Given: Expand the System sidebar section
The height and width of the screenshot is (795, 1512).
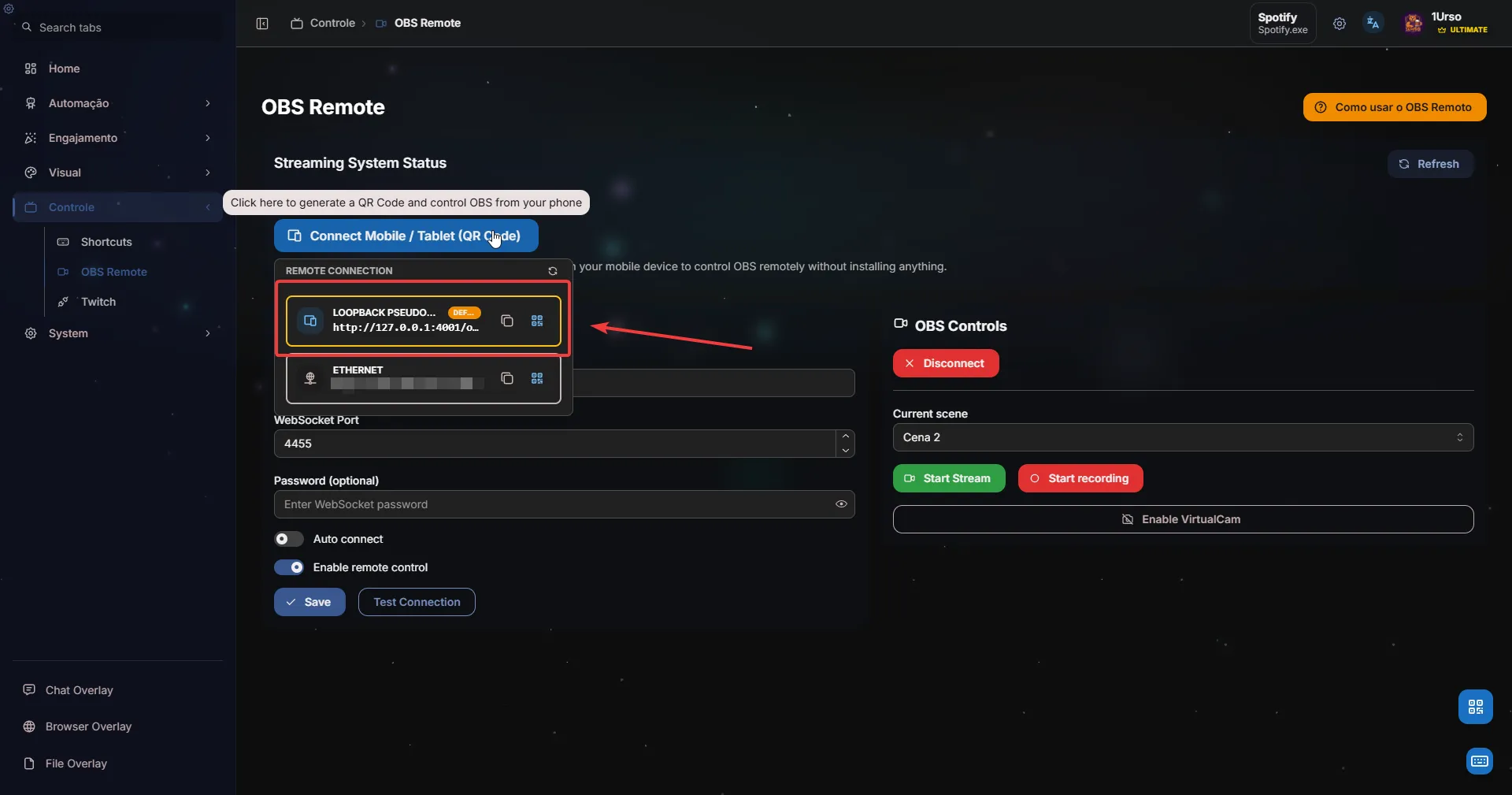Looking at the screenshot, I should pyautogui.click(x=118, y=333).
